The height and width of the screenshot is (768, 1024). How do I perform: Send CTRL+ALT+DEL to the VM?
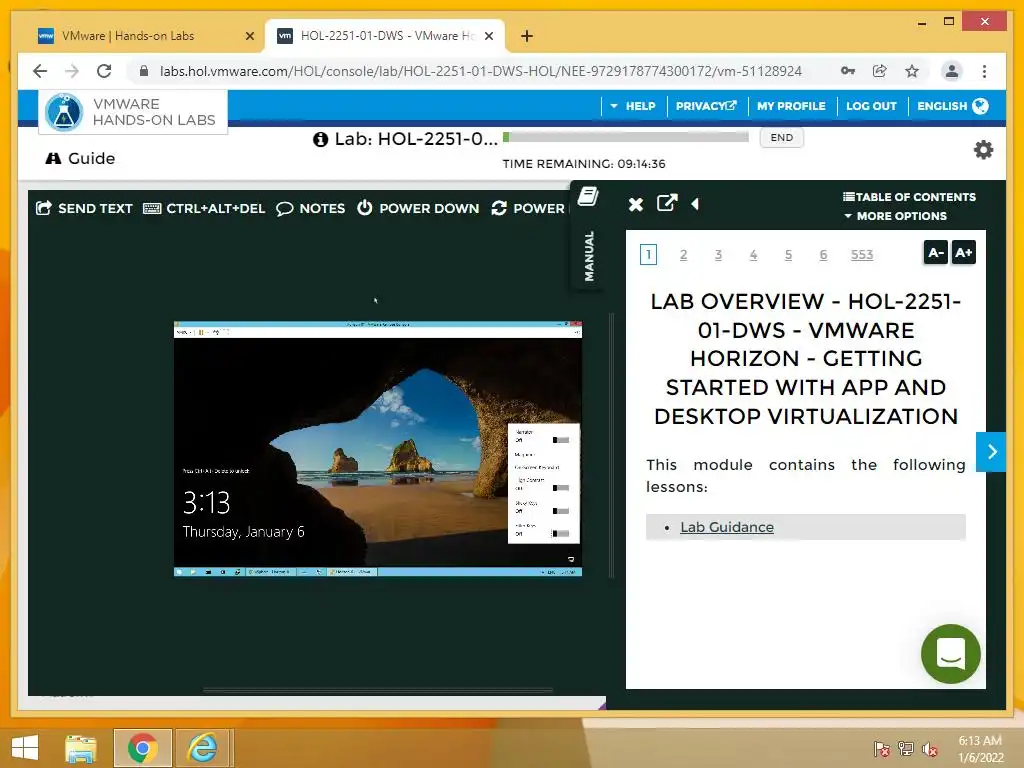pos(204,208)
